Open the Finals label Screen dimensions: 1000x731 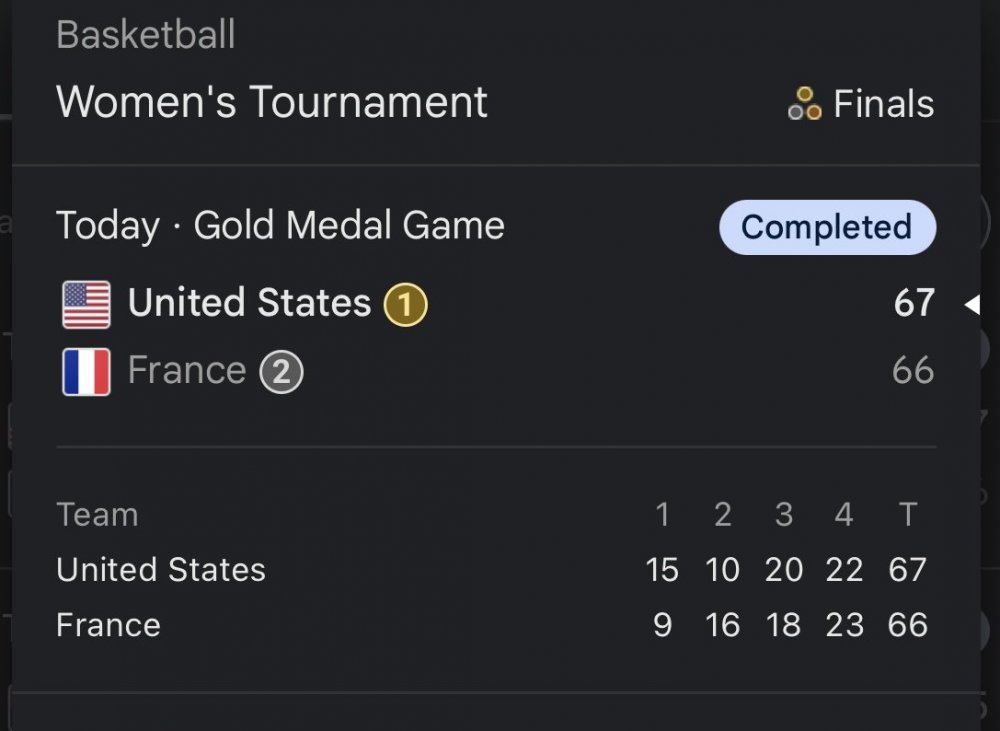tap(883, 104)
